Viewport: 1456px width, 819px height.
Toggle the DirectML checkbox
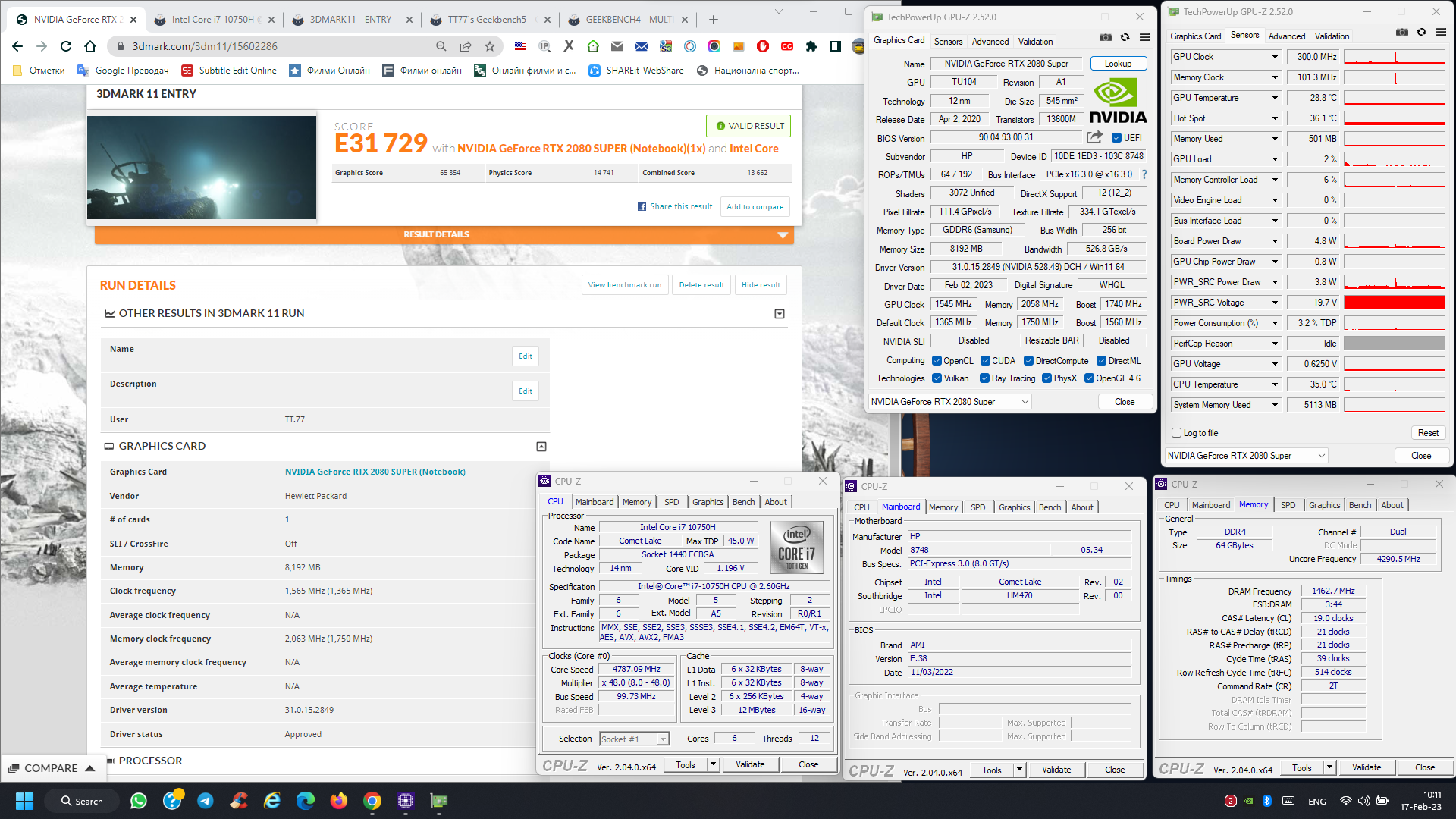pyautogui.click(x=1102, y=361)
